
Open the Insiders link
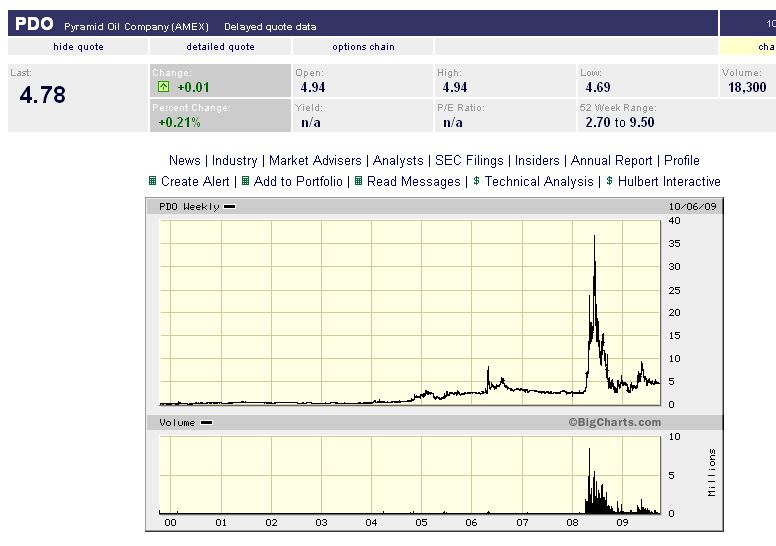coord(537,160)
